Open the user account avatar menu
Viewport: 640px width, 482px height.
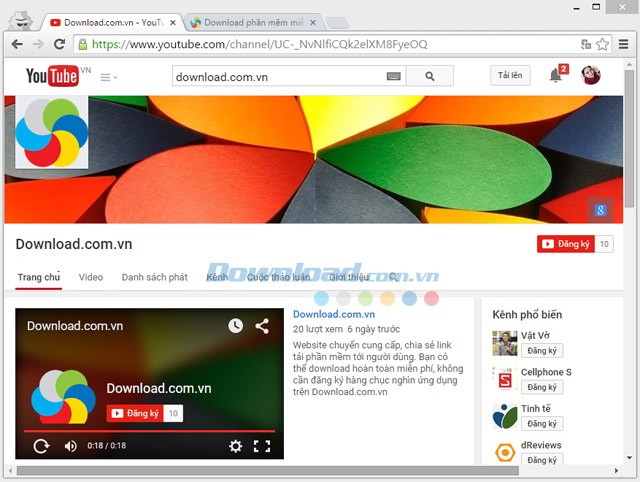click(x=591, y=76)
